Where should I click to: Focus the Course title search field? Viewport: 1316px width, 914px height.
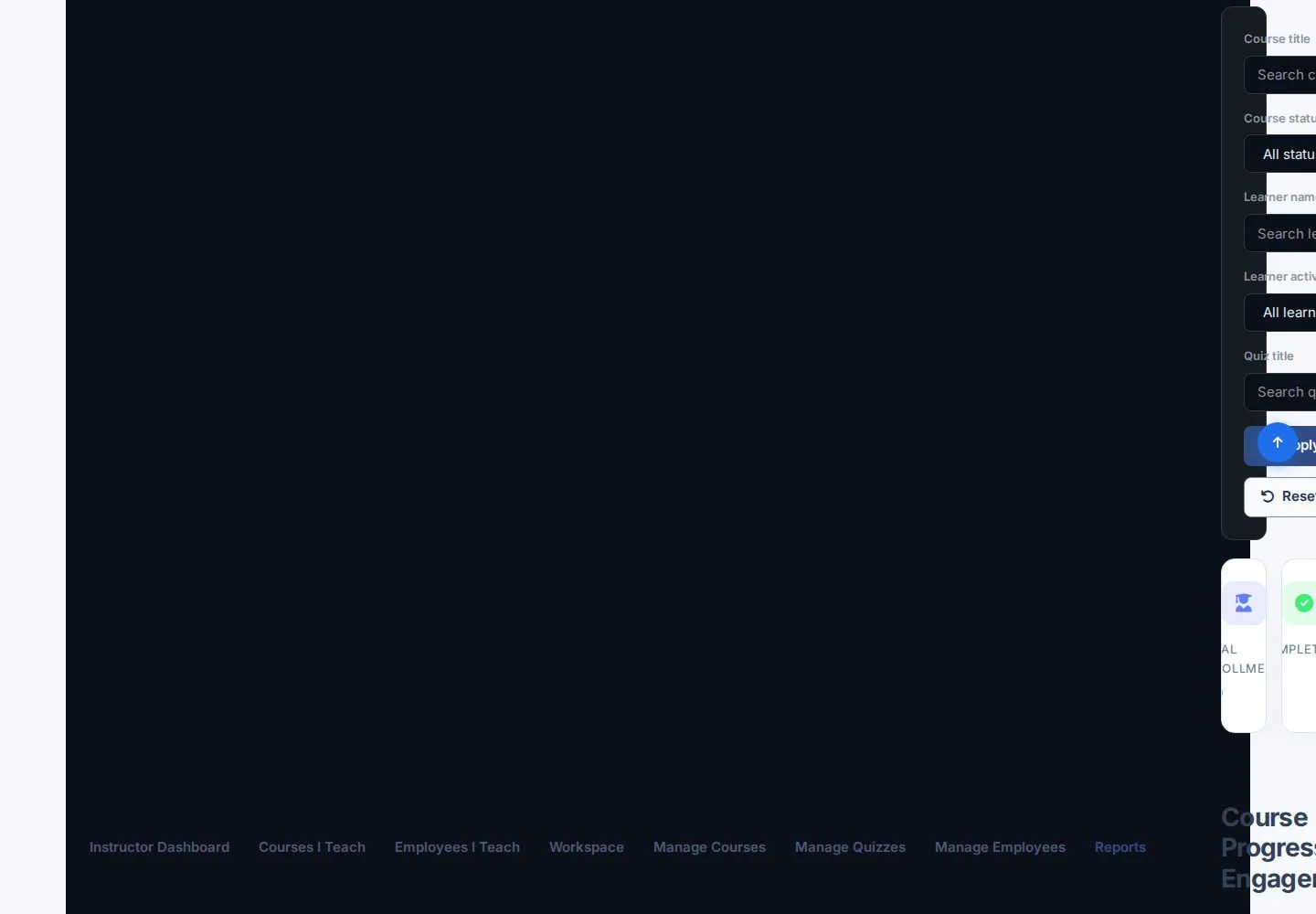[x=1280, y=75]
